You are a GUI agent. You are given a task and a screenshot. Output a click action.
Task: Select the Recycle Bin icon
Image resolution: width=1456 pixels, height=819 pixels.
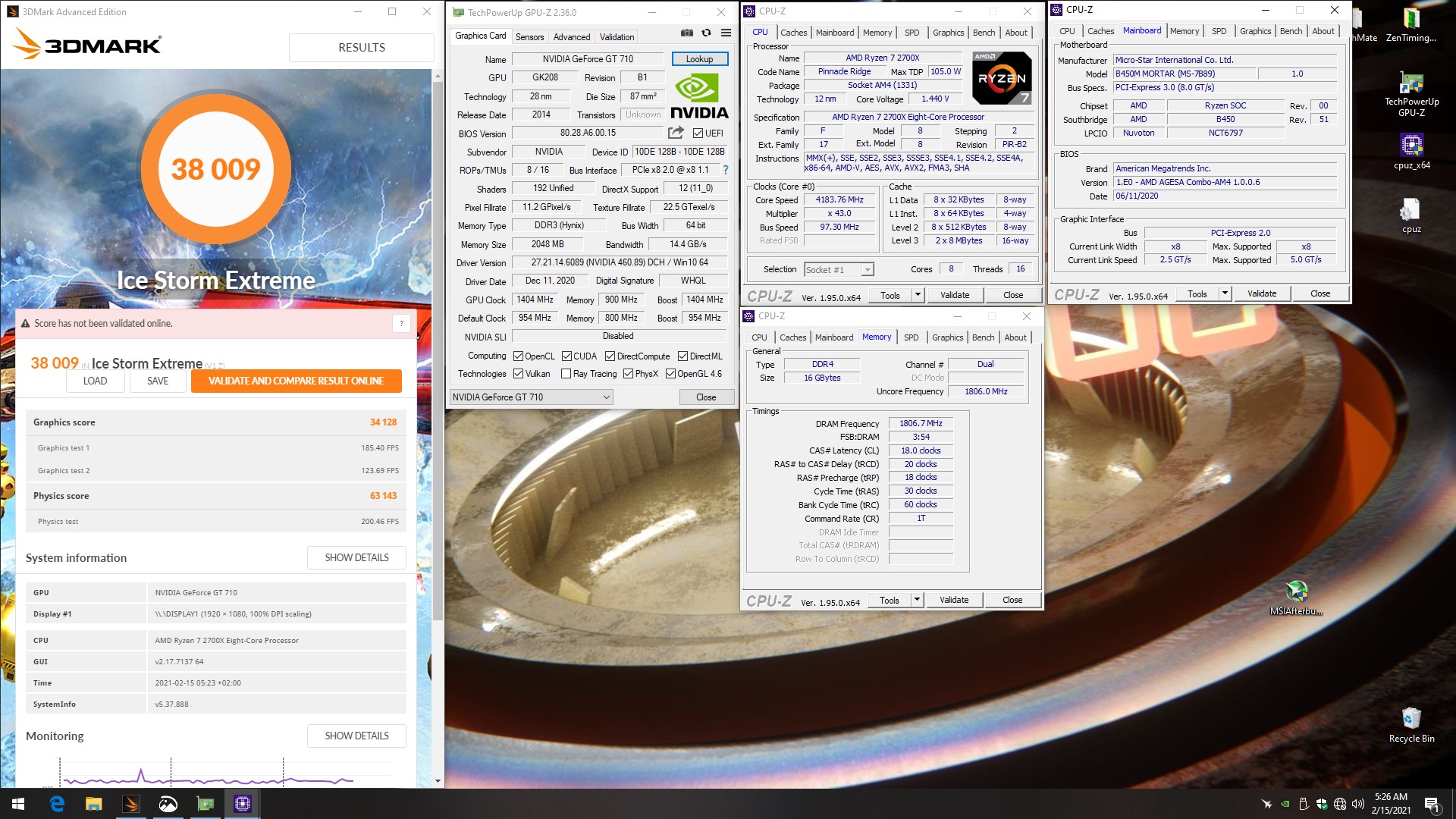coord(1411,725)
